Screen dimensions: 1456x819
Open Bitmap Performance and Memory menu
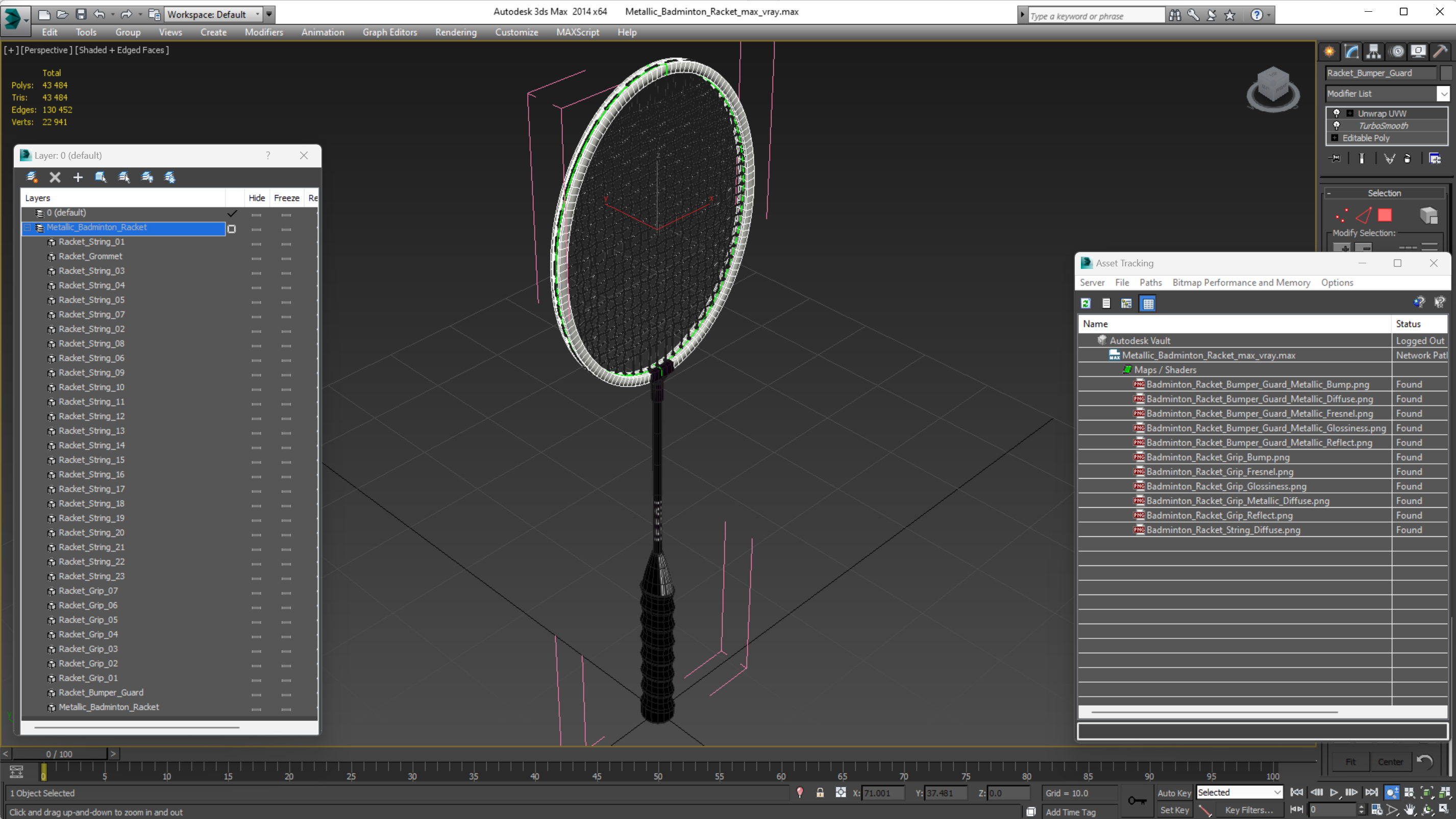point(1241,283)
